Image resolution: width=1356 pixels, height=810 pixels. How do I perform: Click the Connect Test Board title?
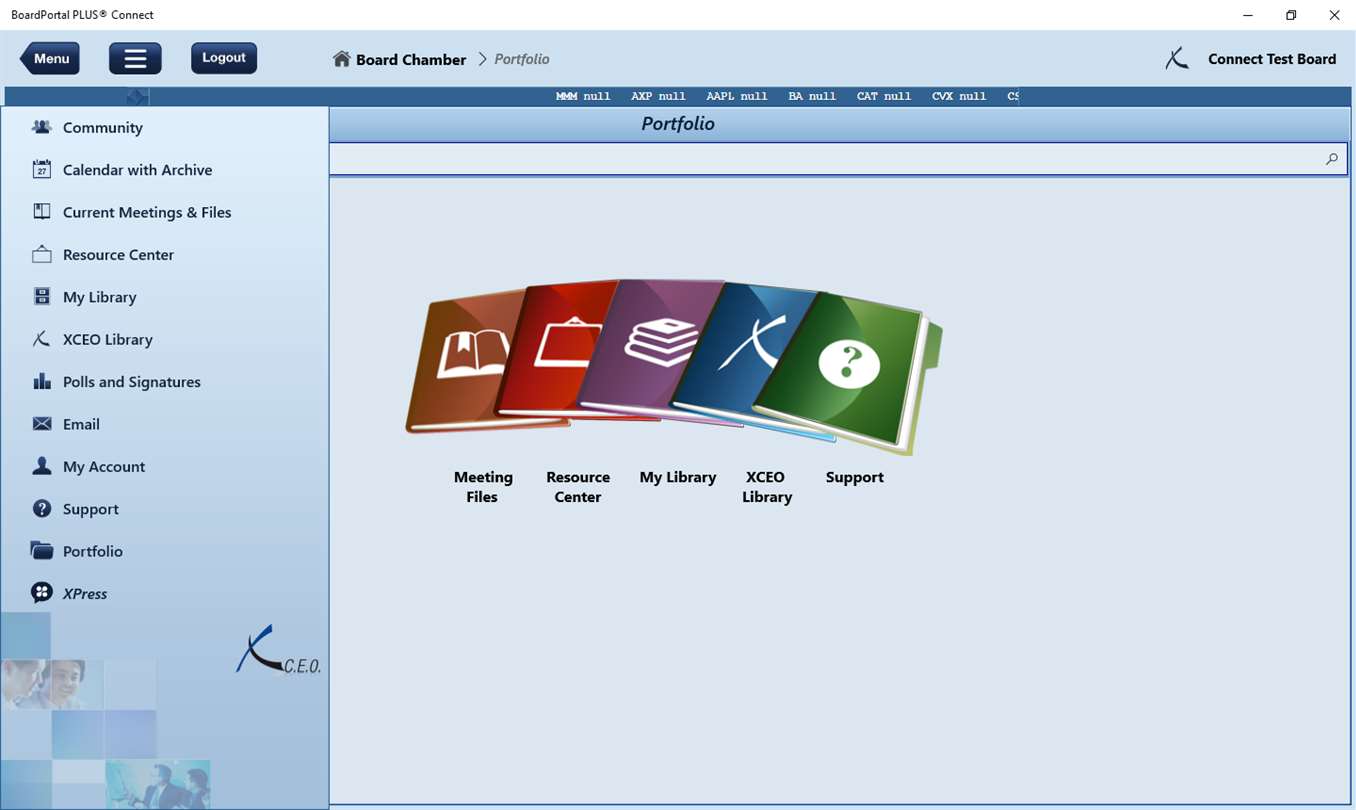1272,59
